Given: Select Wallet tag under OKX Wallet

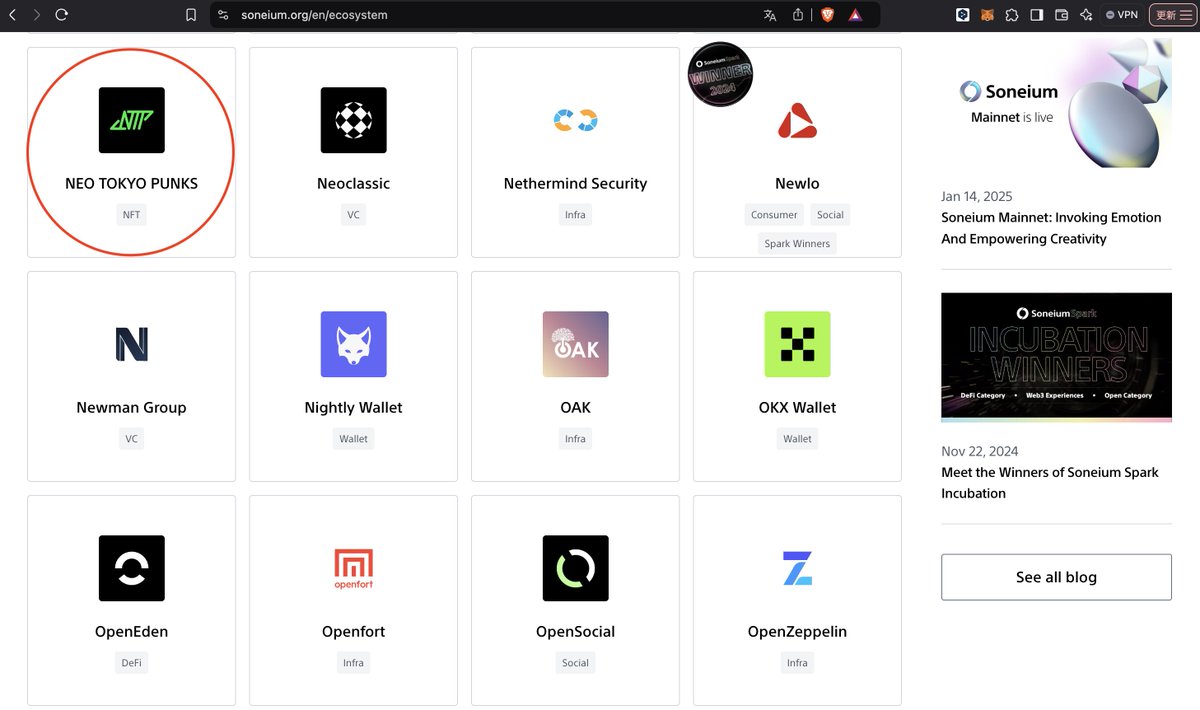Looking at the screenshot, I should click(797, 439).
